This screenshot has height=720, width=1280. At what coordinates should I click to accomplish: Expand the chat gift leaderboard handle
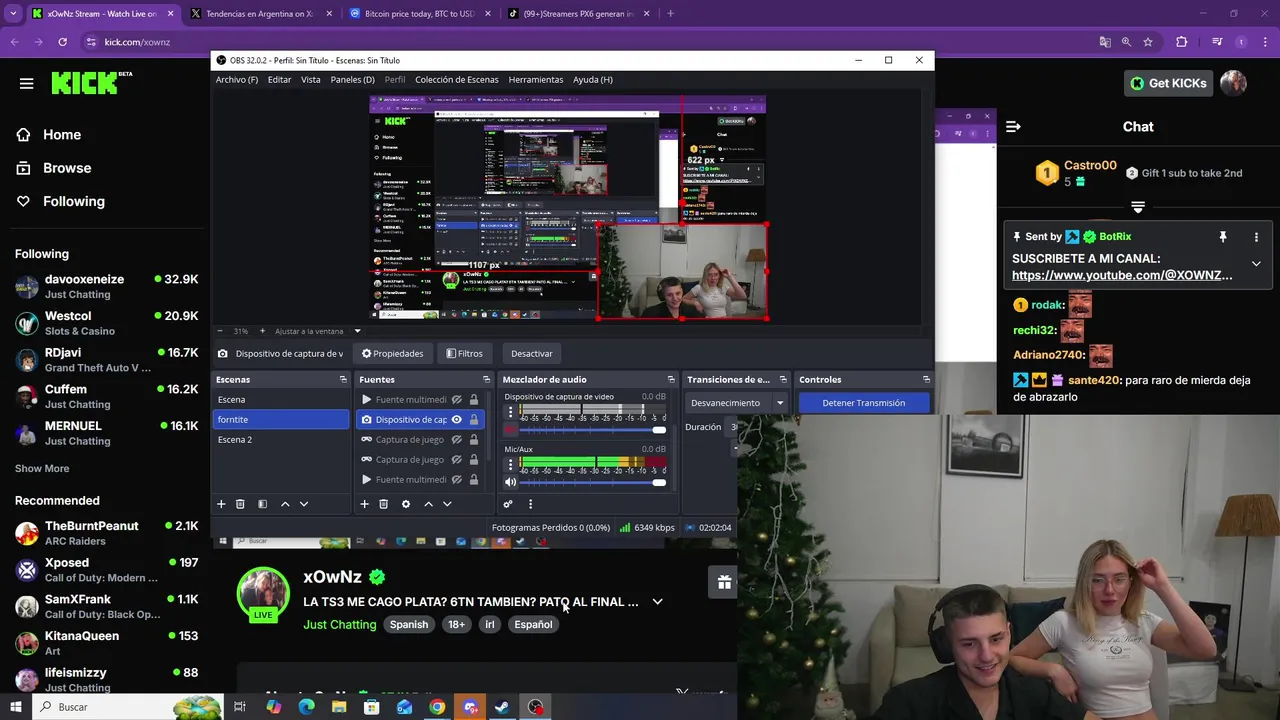[1138, 207]
